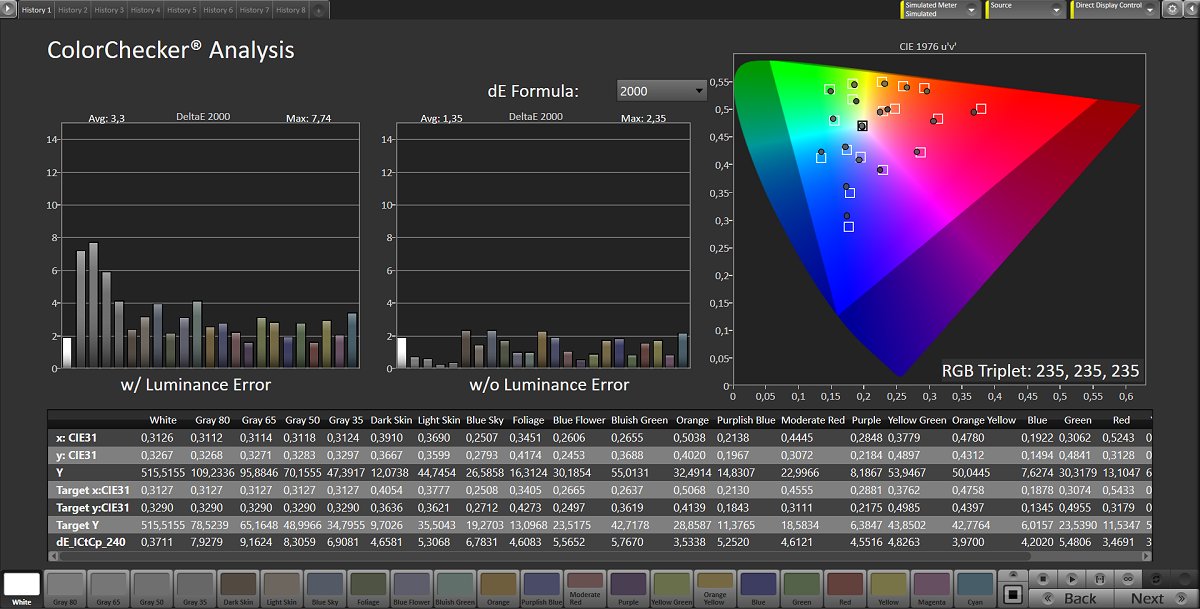This screenshot has width=1200, height=609.
Task: Switch to the History 2 tab
Action: [72, 10]
